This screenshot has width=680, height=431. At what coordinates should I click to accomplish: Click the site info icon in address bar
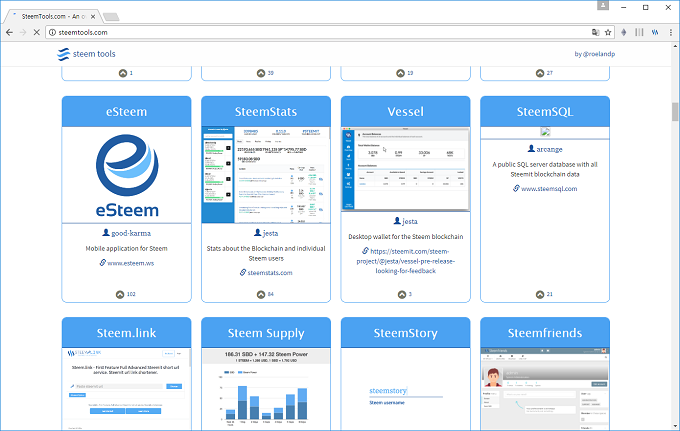point(52,33)
